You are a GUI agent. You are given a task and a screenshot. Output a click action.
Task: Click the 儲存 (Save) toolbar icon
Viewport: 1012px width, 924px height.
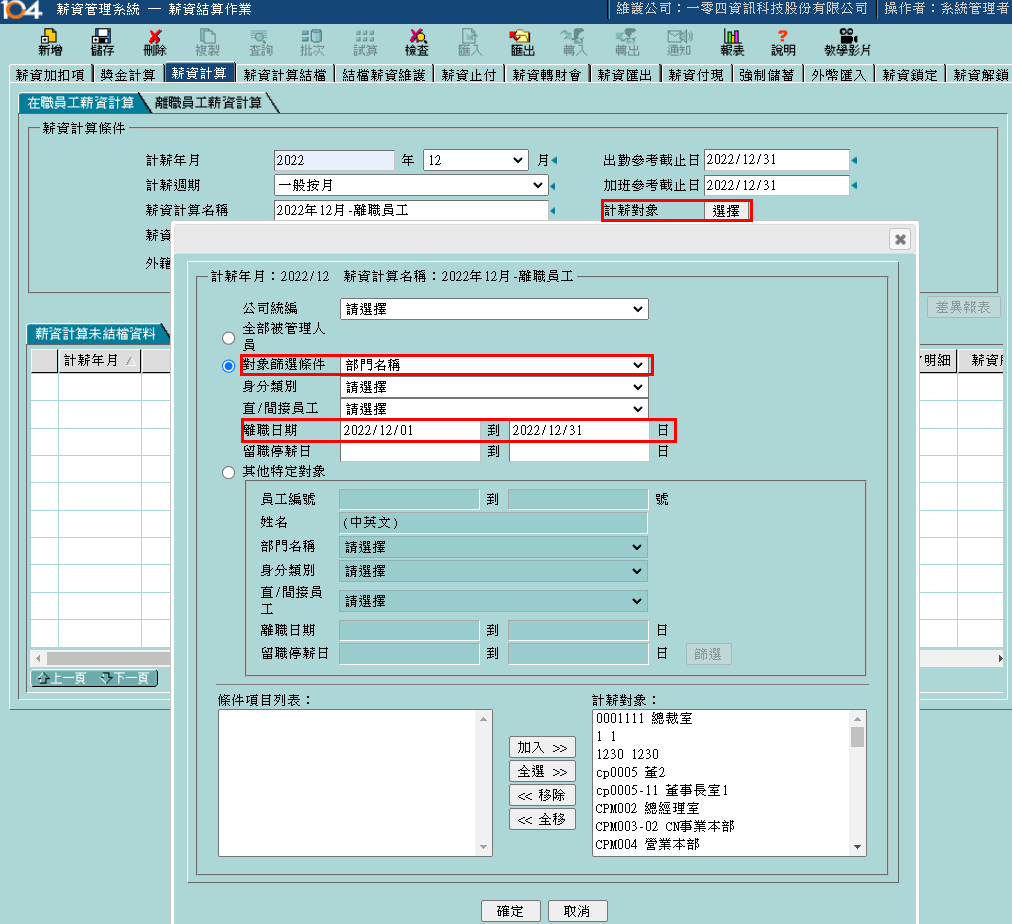point(101,41)
